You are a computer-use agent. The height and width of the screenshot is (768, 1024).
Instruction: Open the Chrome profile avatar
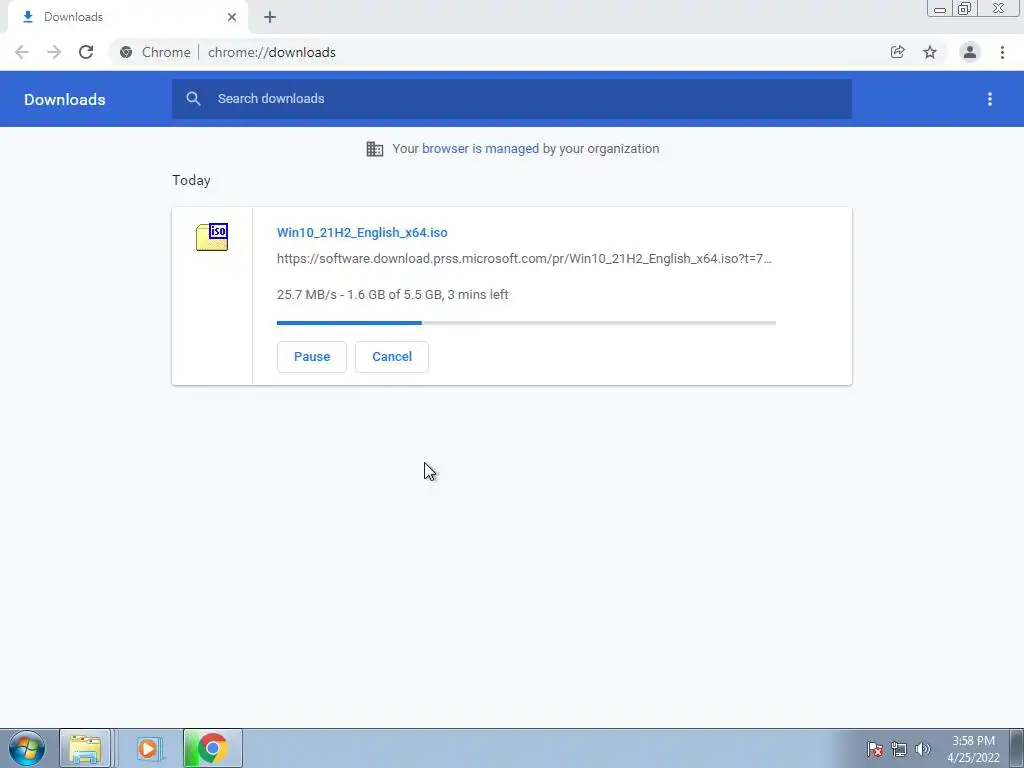pos(970,52)
